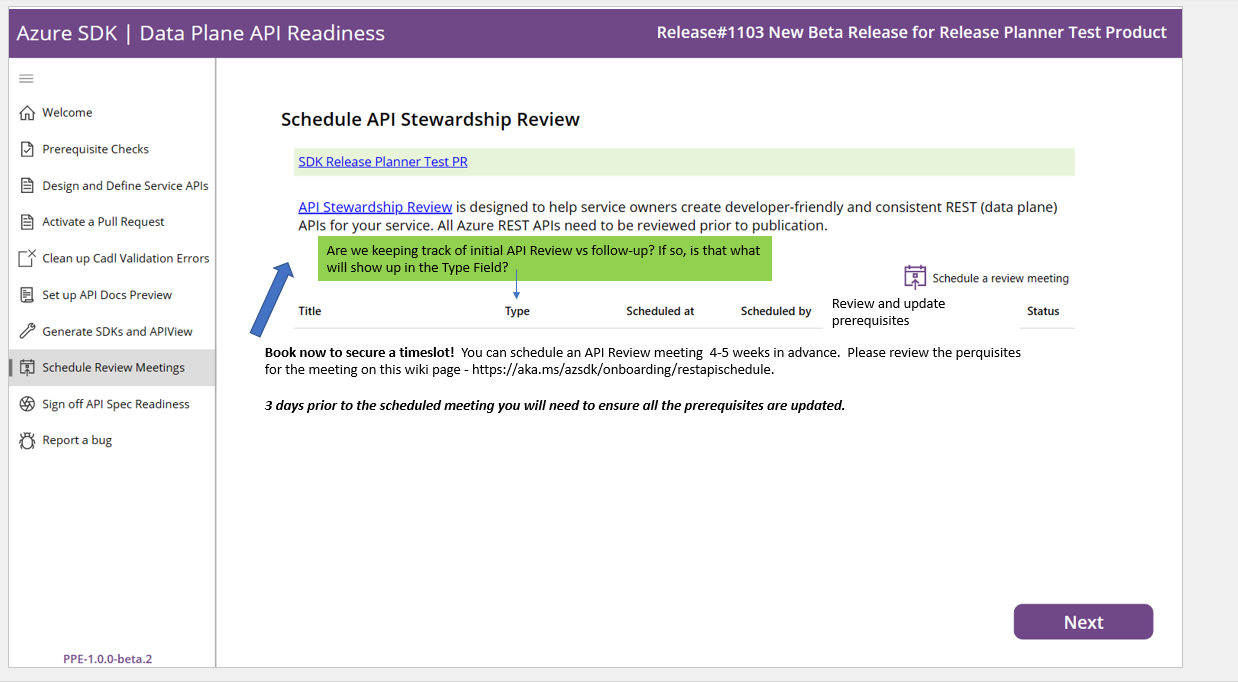Click the Type column header

click(x=517, y=311)
